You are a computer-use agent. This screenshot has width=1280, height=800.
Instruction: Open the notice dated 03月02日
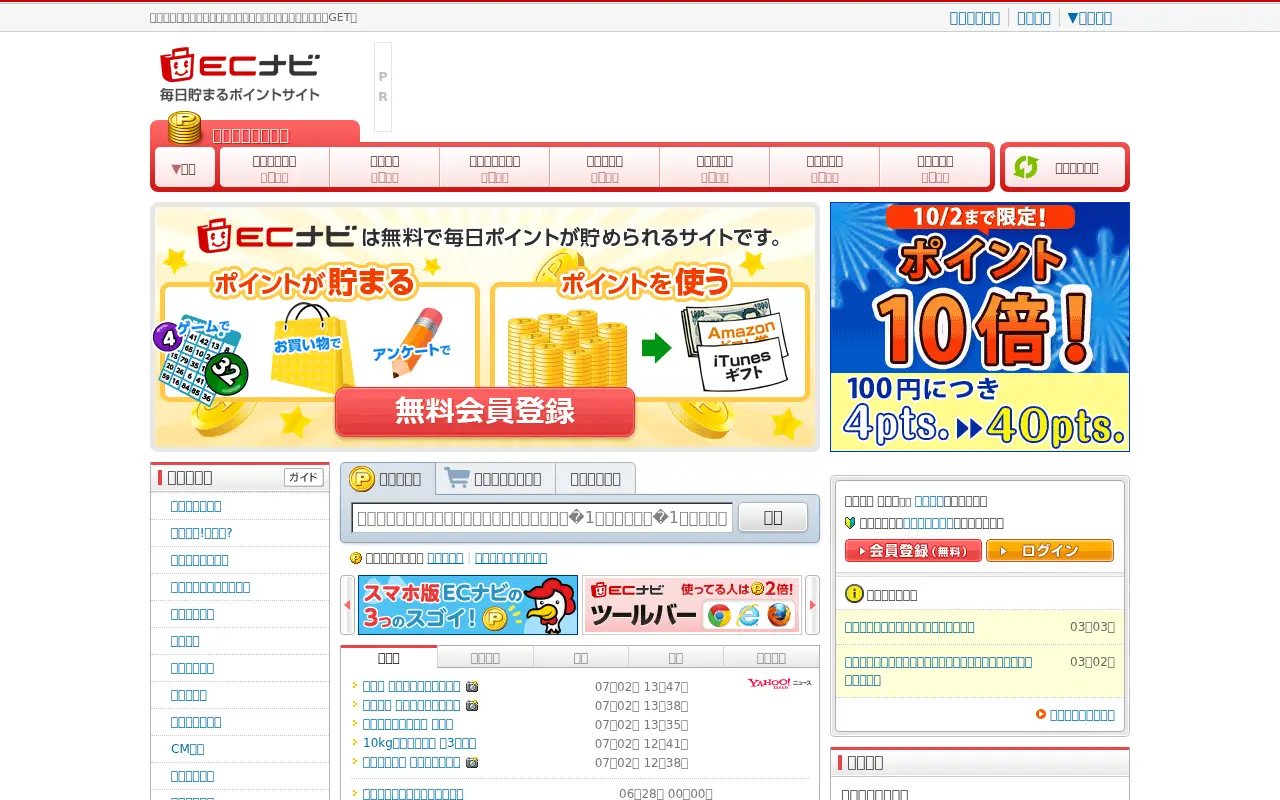pos(938,671)
